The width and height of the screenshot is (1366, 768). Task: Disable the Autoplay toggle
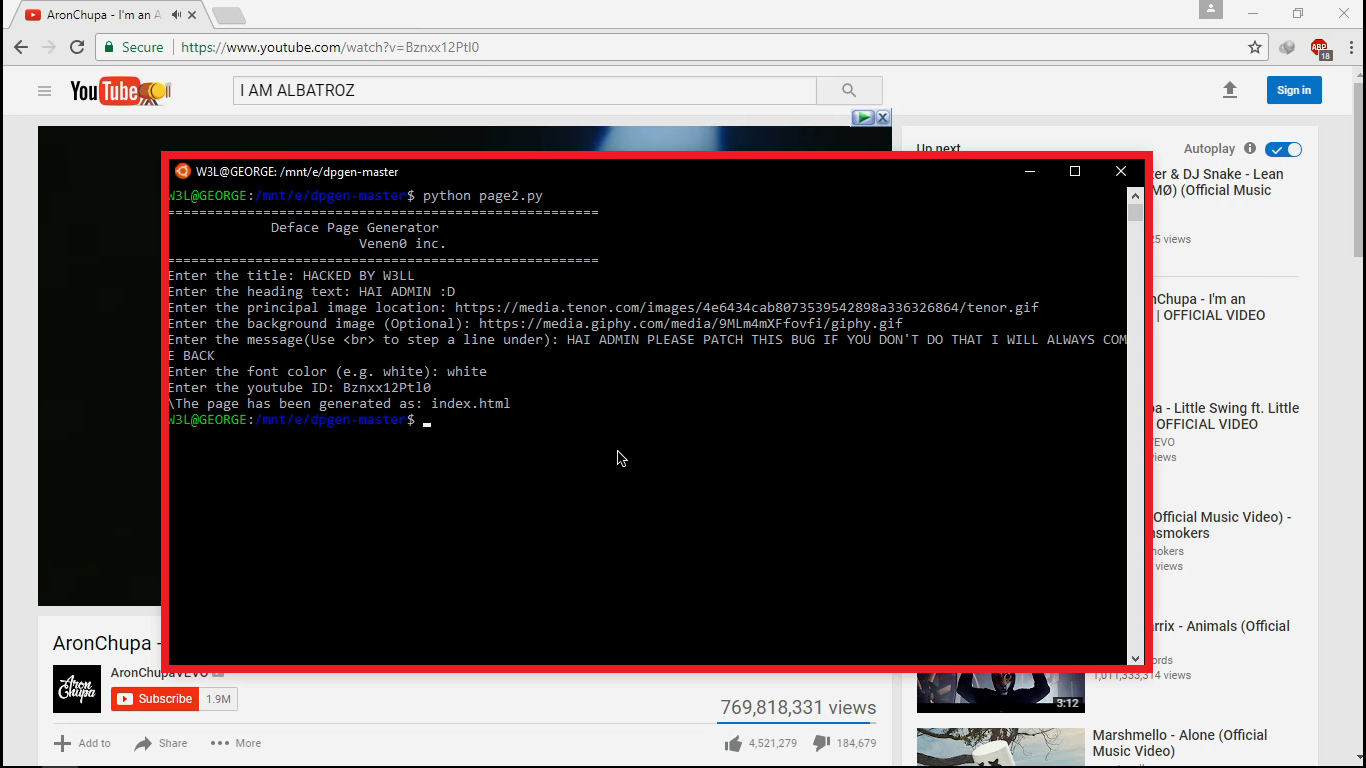pyautogui.click(x=1283, y=149)
